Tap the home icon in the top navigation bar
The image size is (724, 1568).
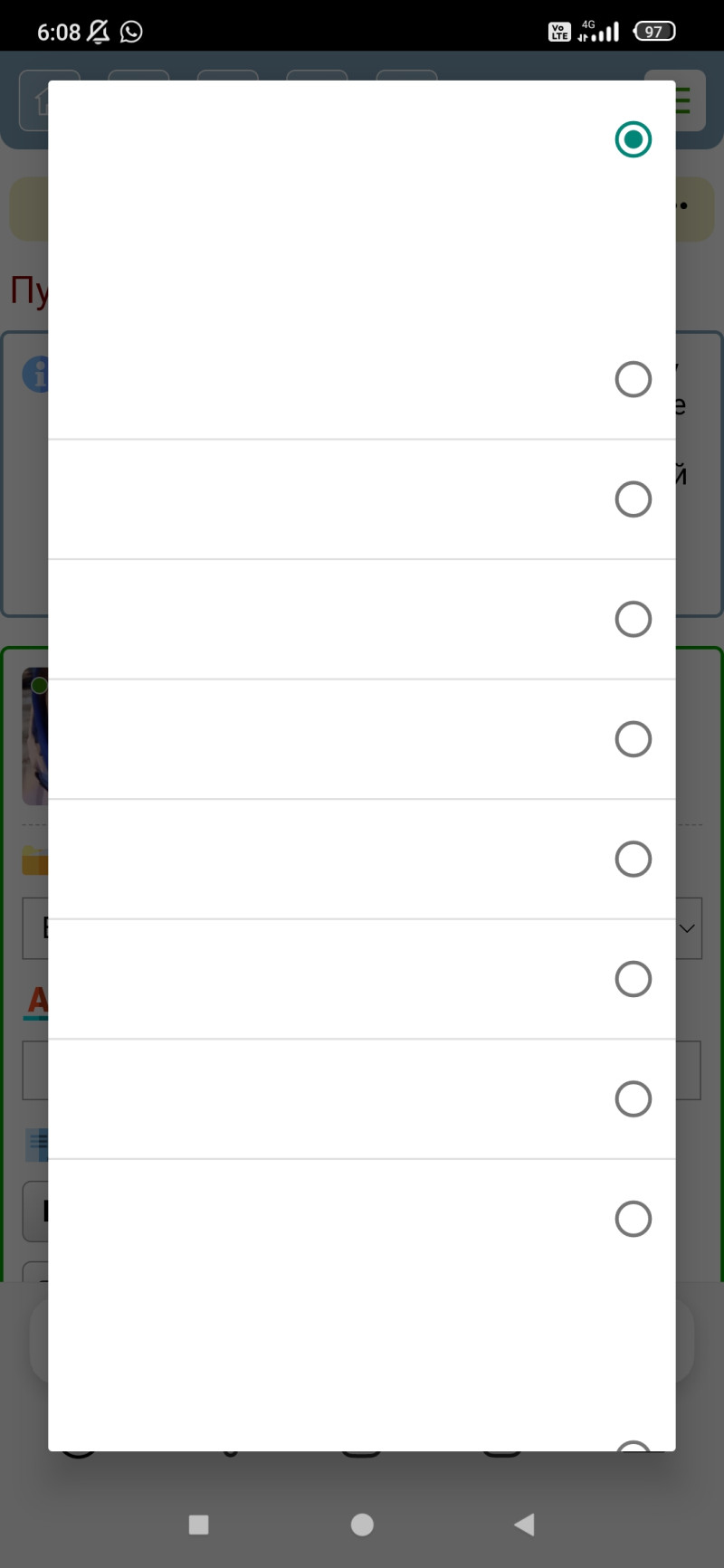pos(36,101)
